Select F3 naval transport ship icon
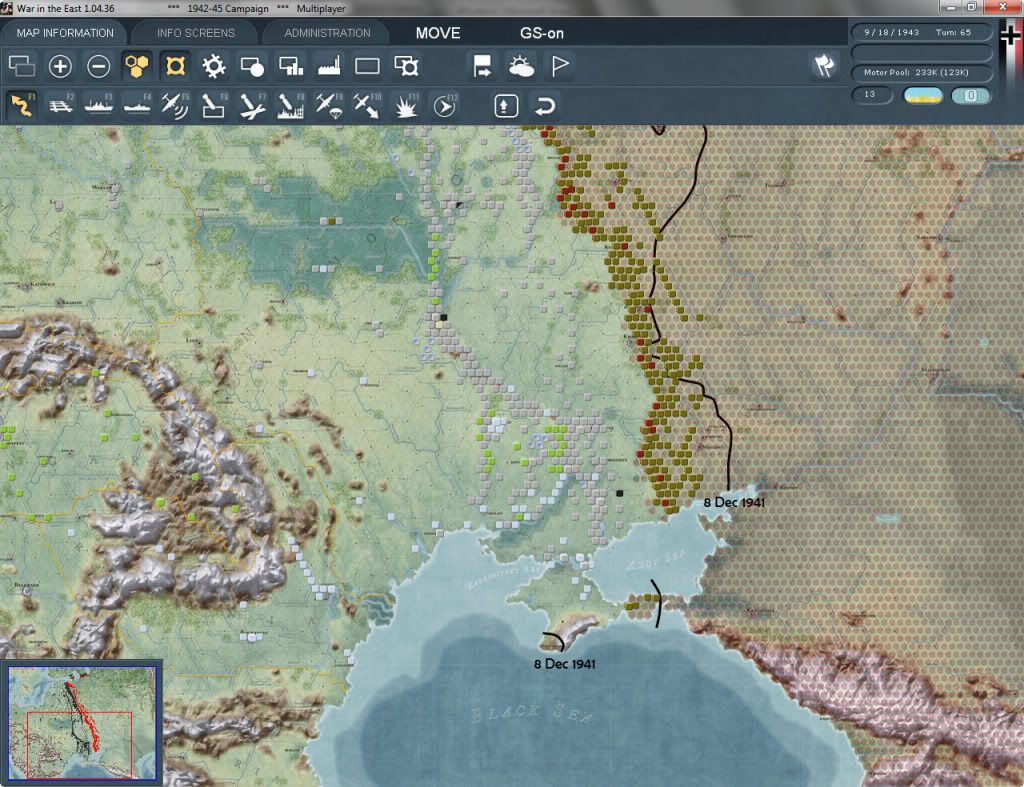 [99, 105]
